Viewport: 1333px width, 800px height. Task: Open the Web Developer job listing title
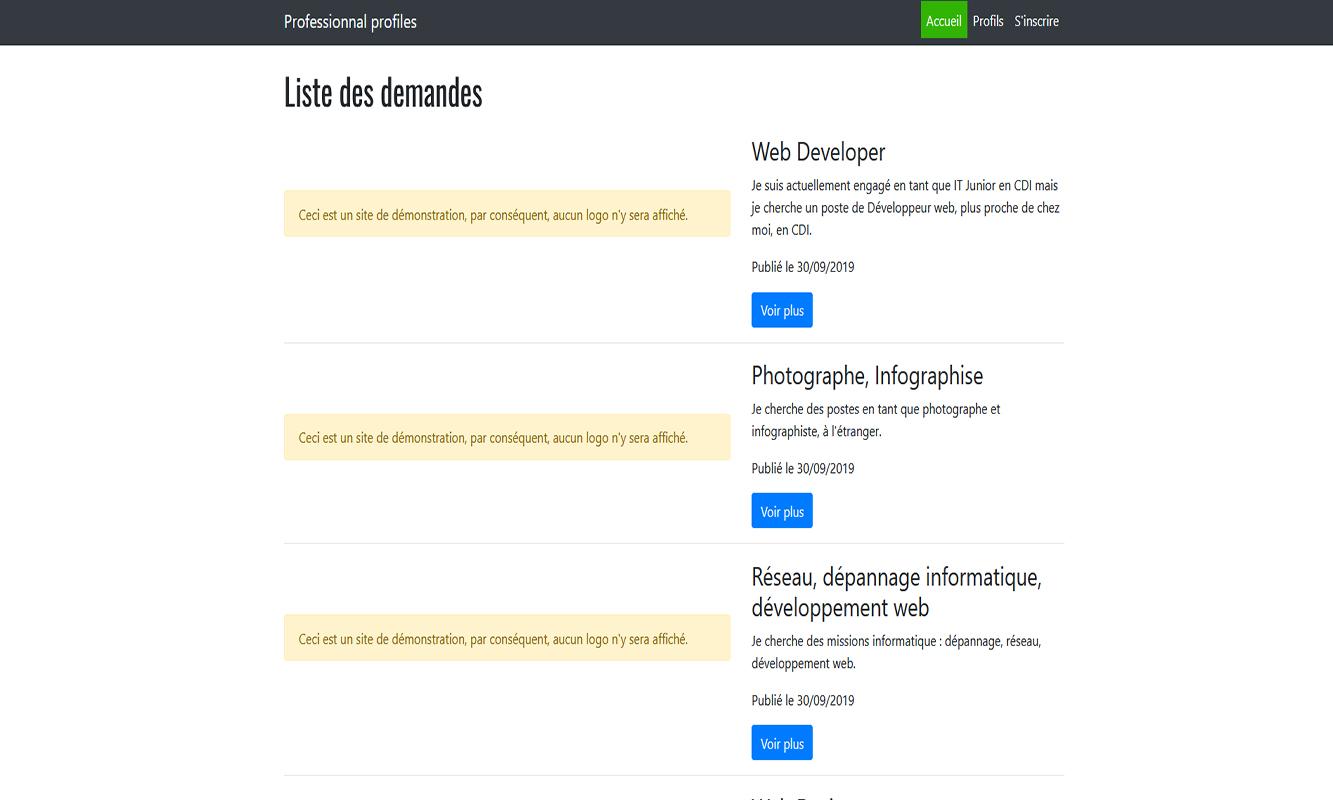[818, 152]
